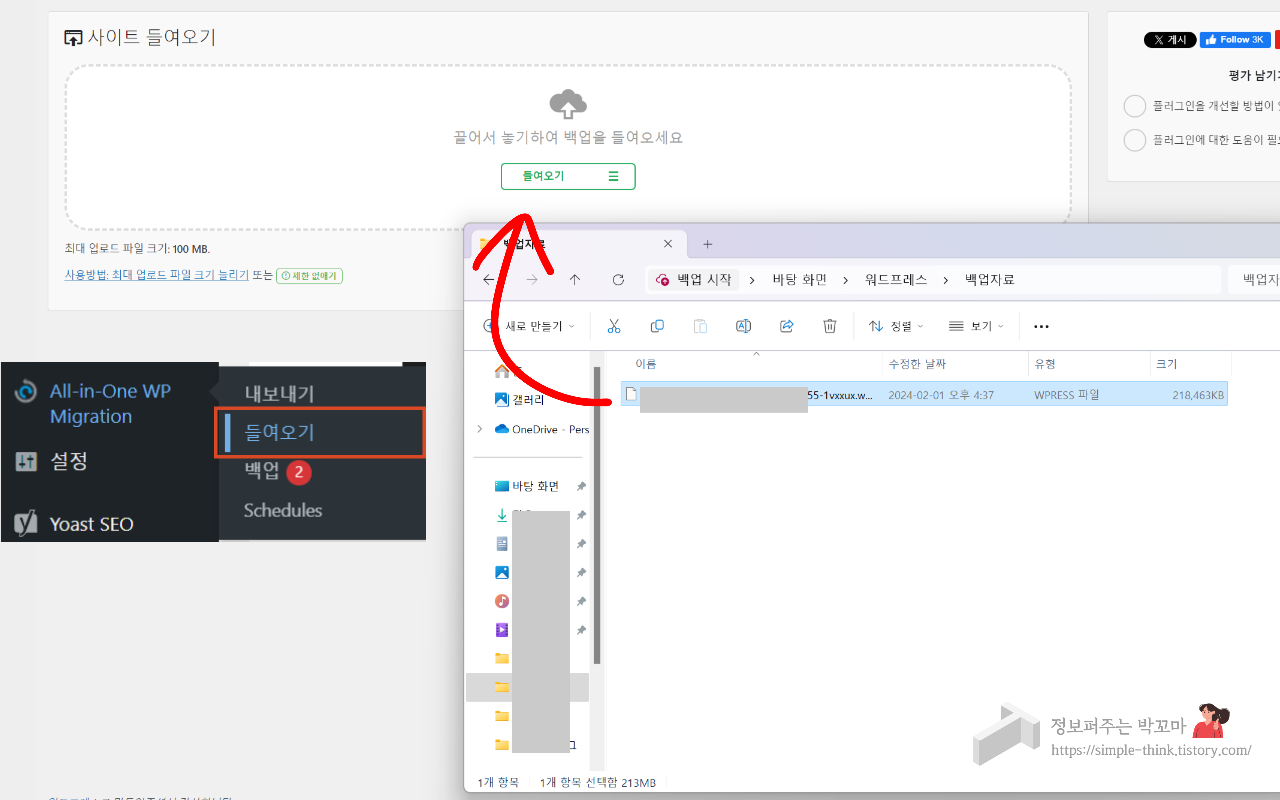
Task: Expand the chevron after 워드프레스 breadcrumb
Action: [946, 280]
